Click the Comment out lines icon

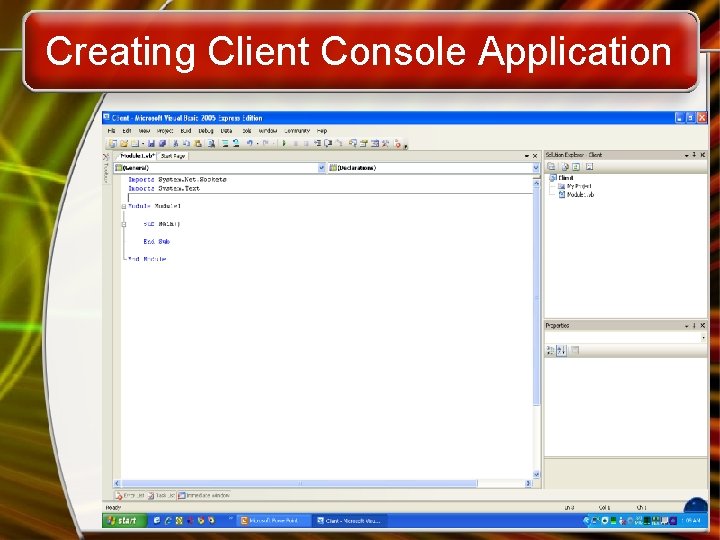[x=225, y=144]
